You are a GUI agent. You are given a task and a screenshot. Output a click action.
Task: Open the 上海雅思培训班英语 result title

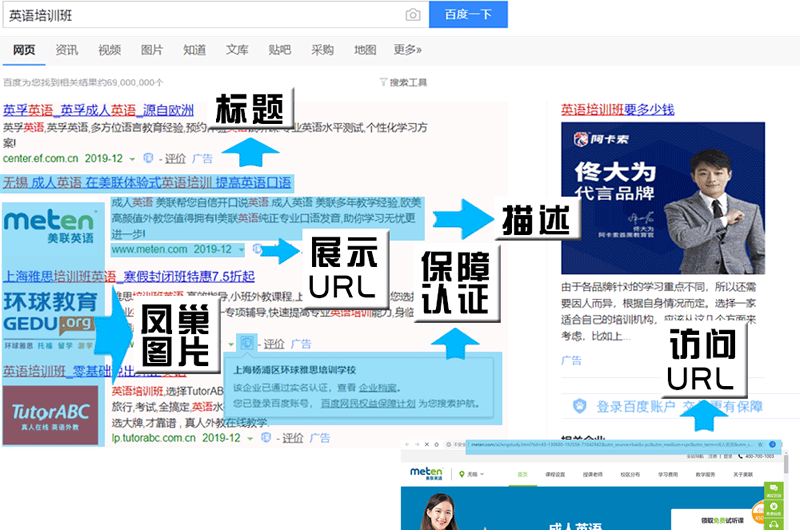point(129,276)
